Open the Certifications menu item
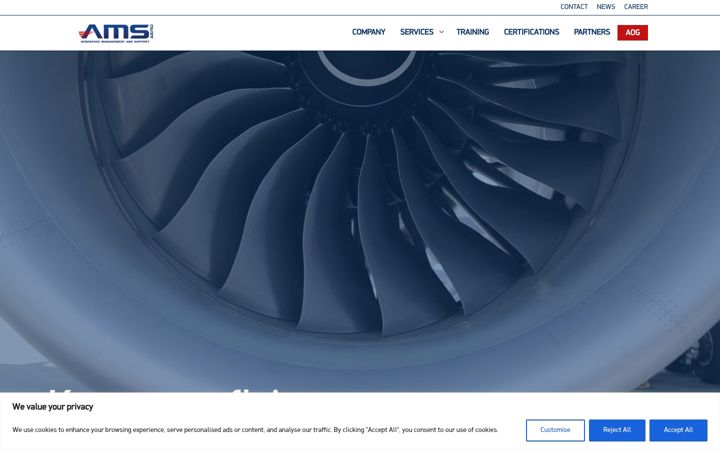 click(531, 32)
